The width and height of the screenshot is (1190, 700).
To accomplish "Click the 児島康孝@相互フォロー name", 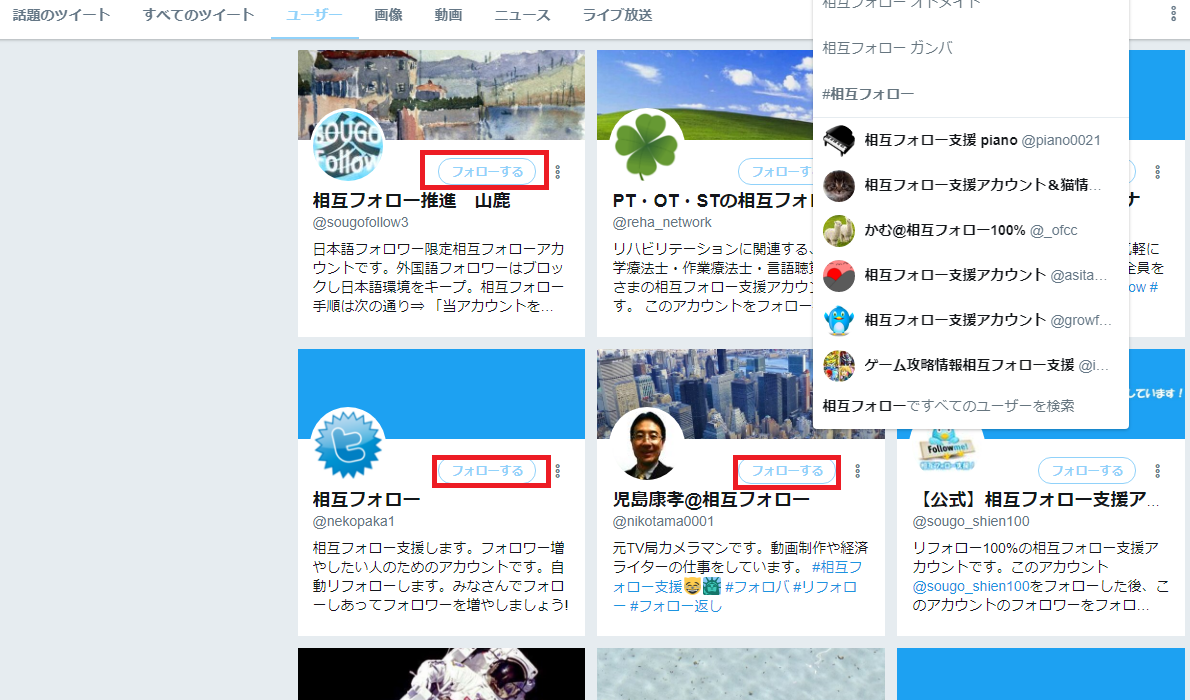I will [711, 500].
